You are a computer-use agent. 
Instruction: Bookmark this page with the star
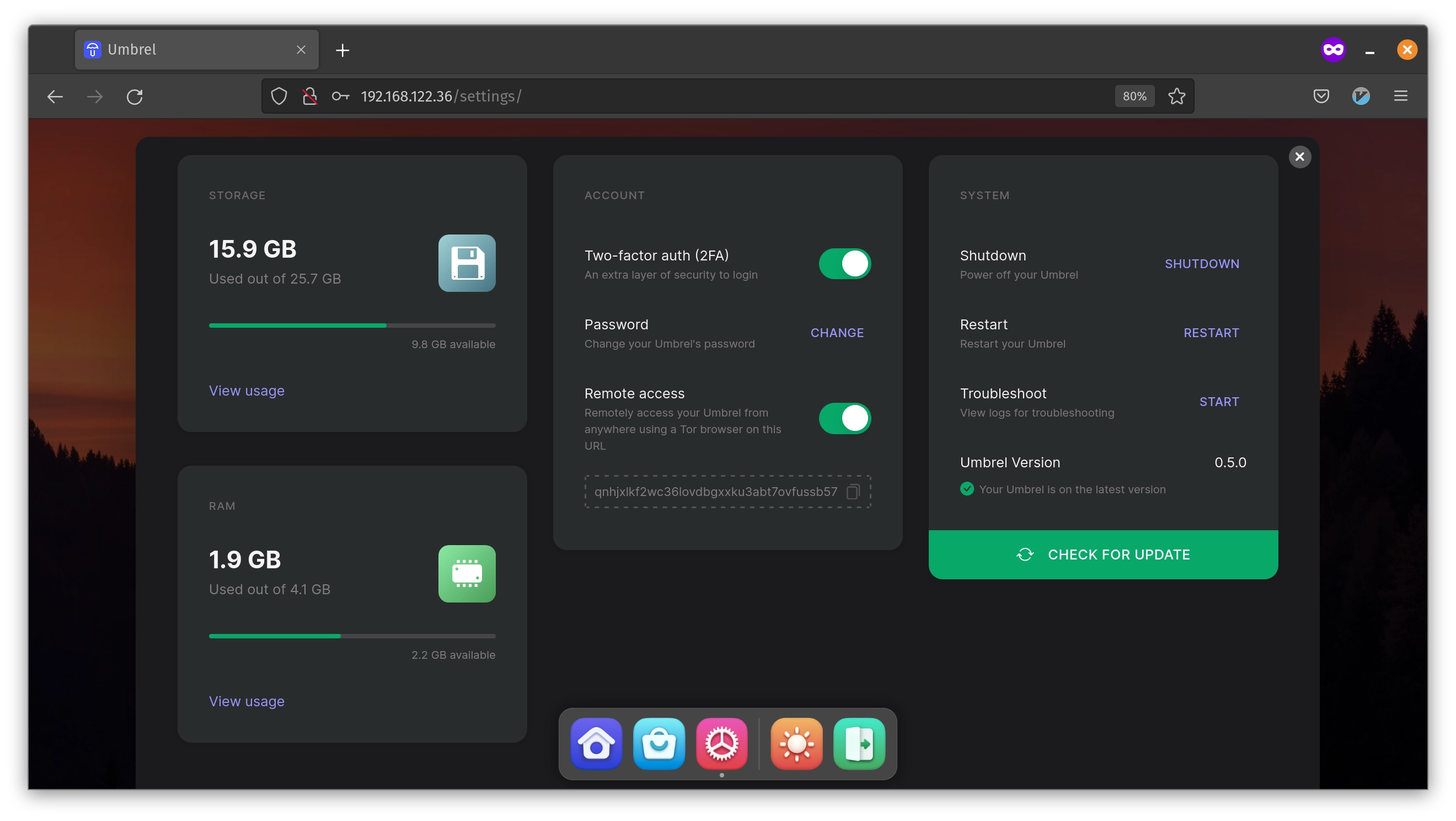1177,96
